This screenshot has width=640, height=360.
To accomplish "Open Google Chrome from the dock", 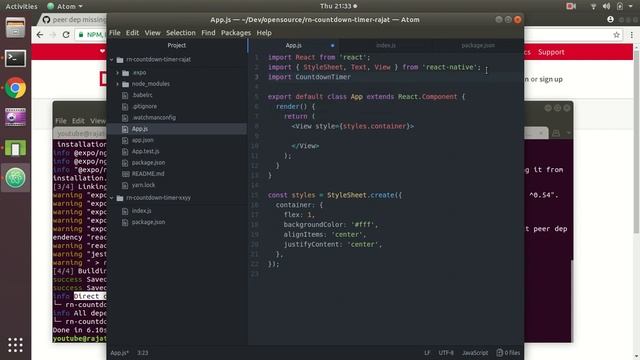I will tap(16, 88).
